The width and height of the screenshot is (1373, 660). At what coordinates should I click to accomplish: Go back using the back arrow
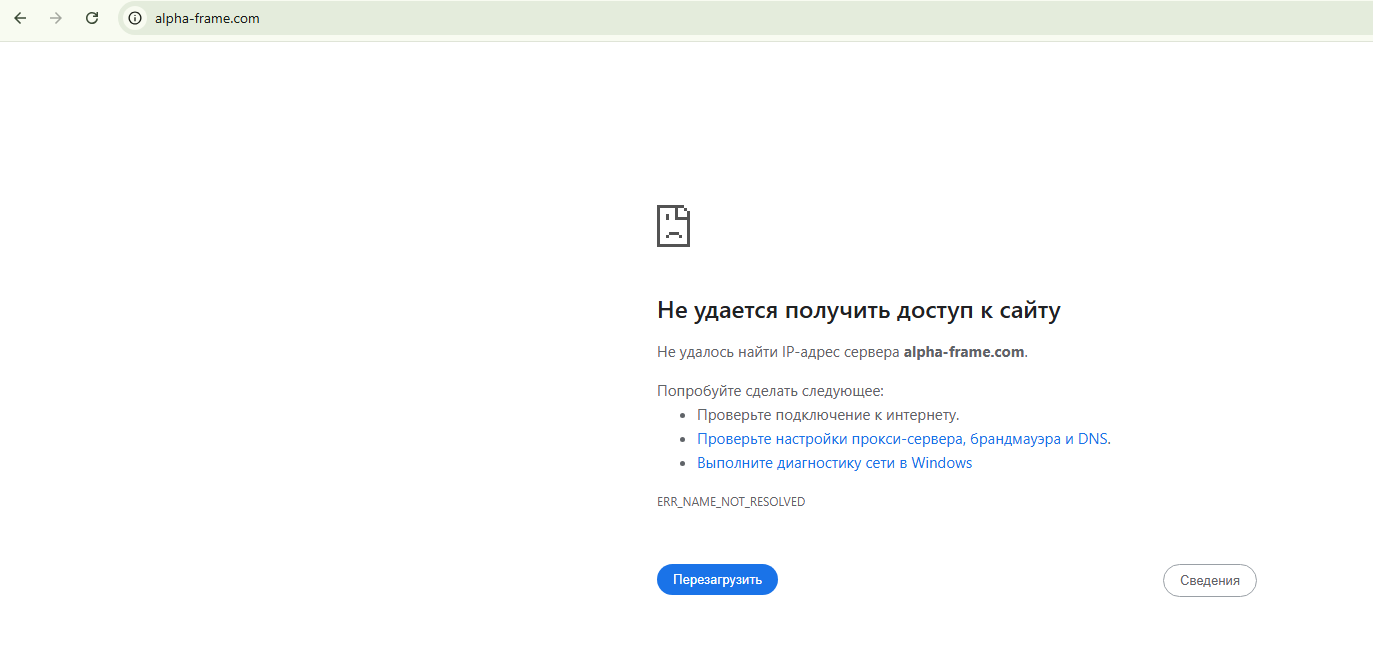pyautogui.click(x=20, y=18)
